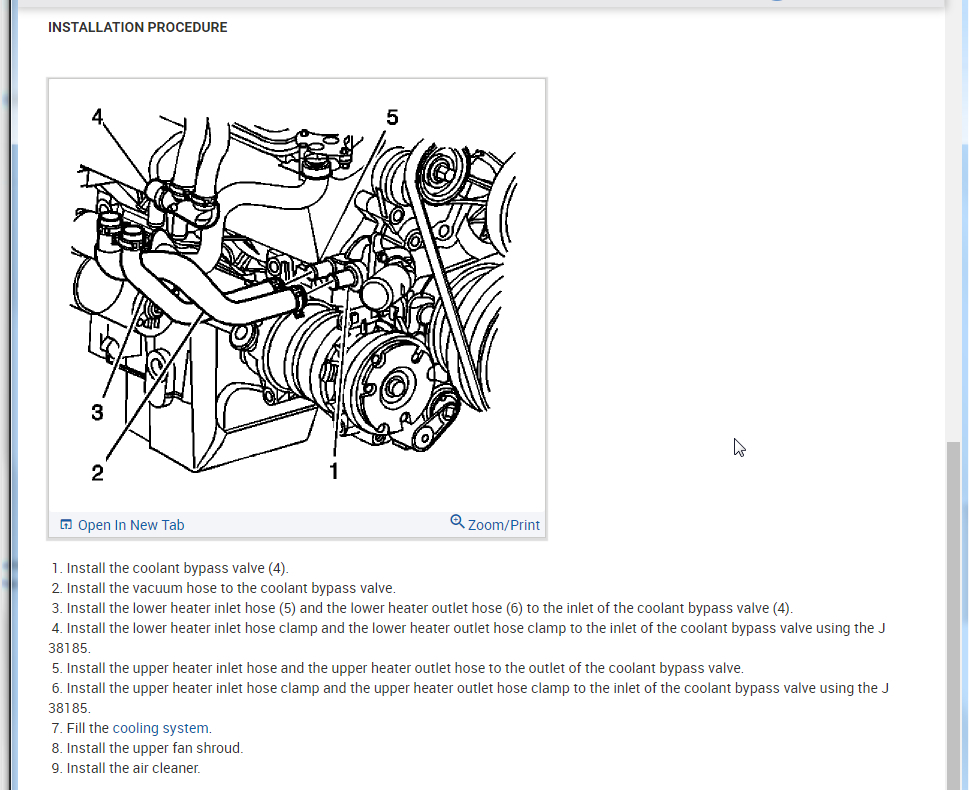Click the Zoom/Print text link
Viewport: 969px width, 790px height.
[504, 525]
